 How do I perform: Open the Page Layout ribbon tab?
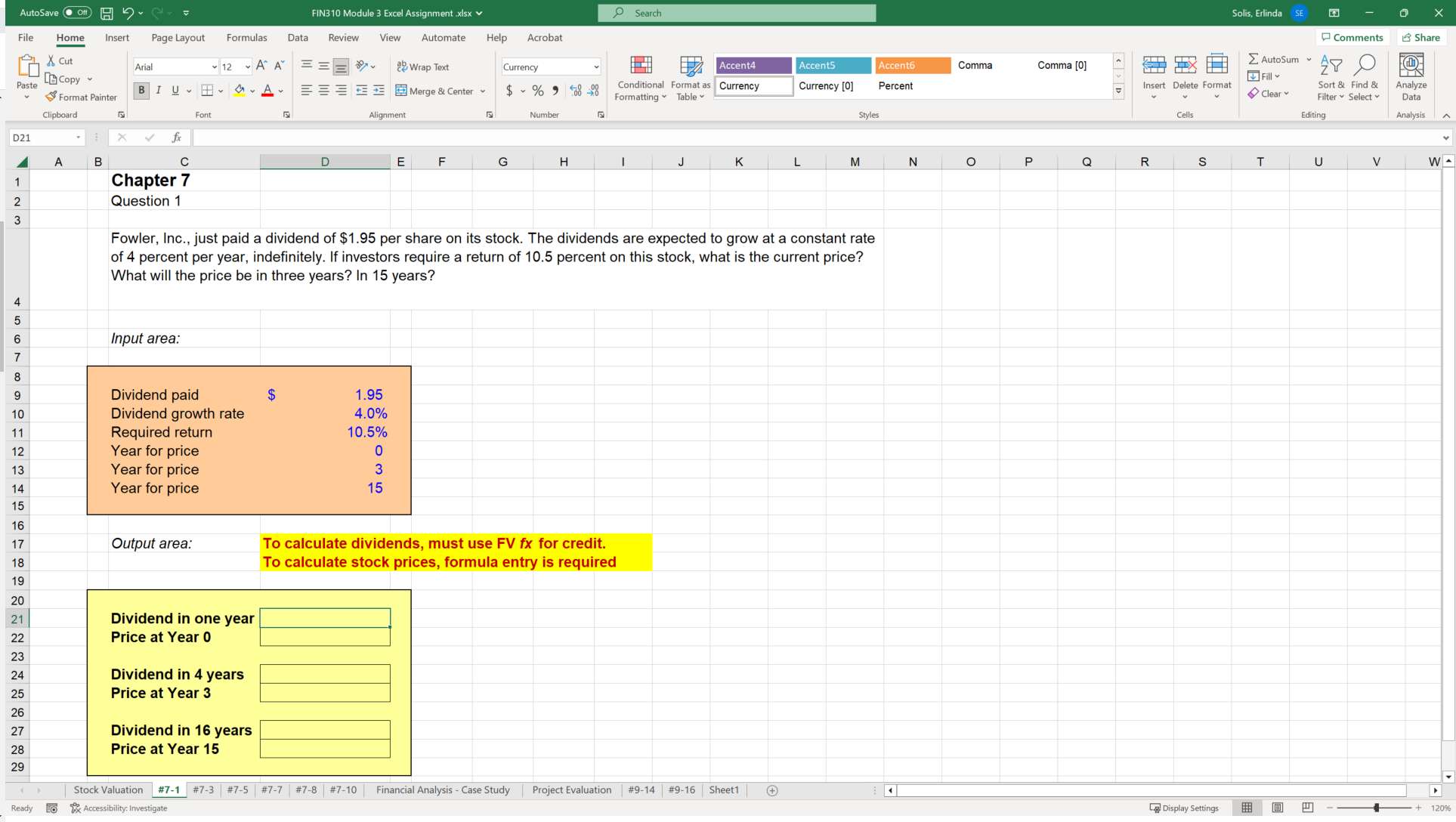click(178, 38)
